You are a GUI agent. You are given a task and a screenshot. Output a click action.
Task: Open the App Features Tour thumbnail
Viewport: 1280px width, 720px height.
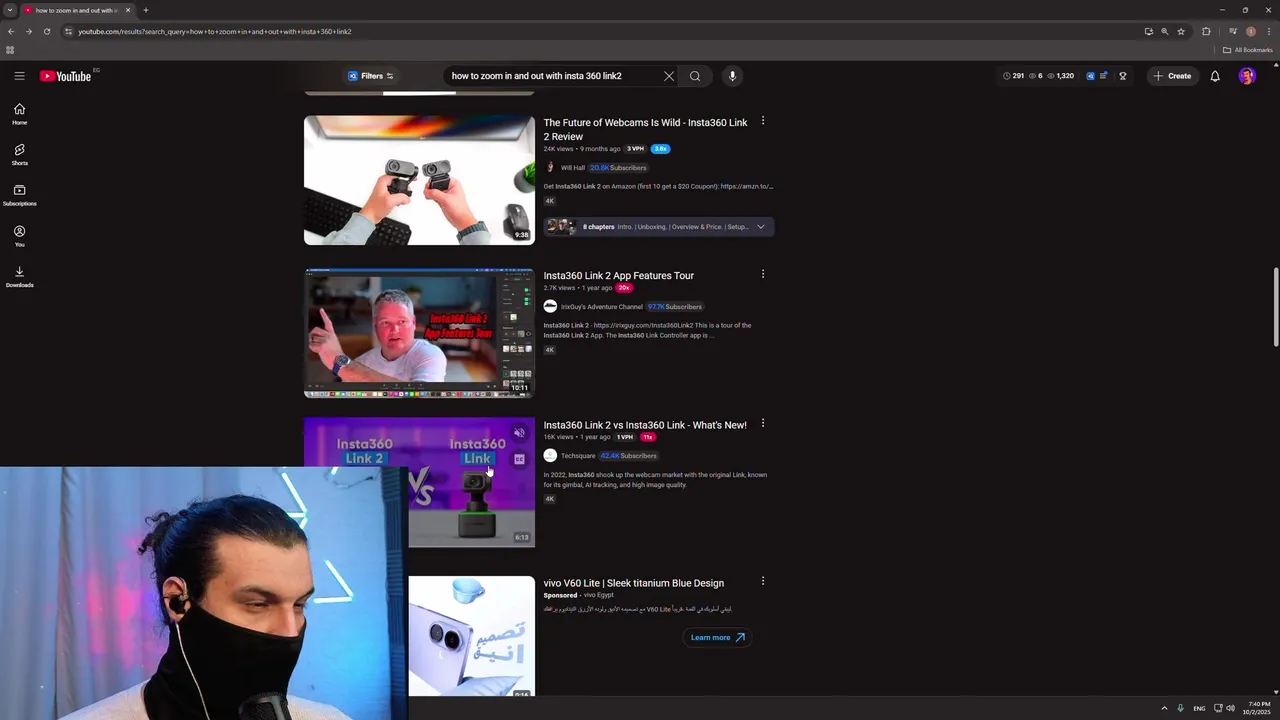[x=419, y=333]
